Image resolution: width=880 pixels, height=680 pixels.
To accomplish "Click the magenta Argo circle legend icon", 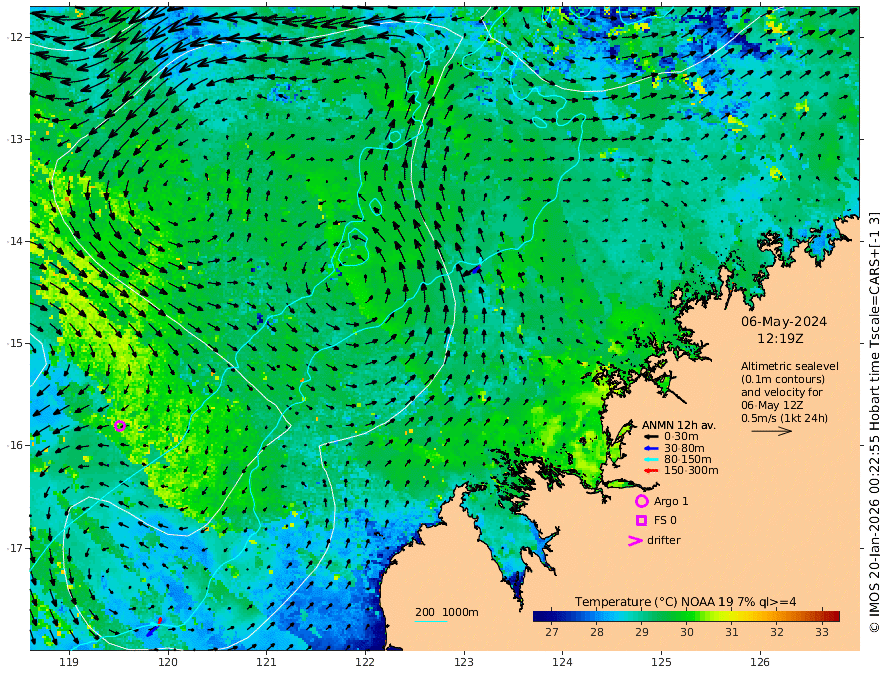I will 641,501.
